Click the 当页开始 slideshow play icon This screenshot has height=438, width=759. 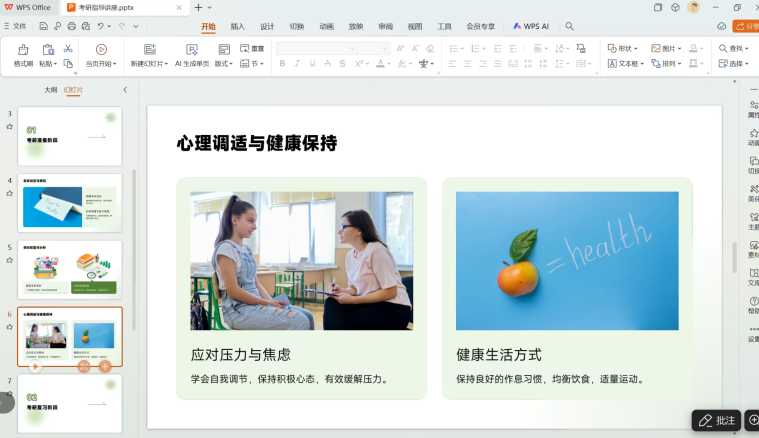(100, 49)
